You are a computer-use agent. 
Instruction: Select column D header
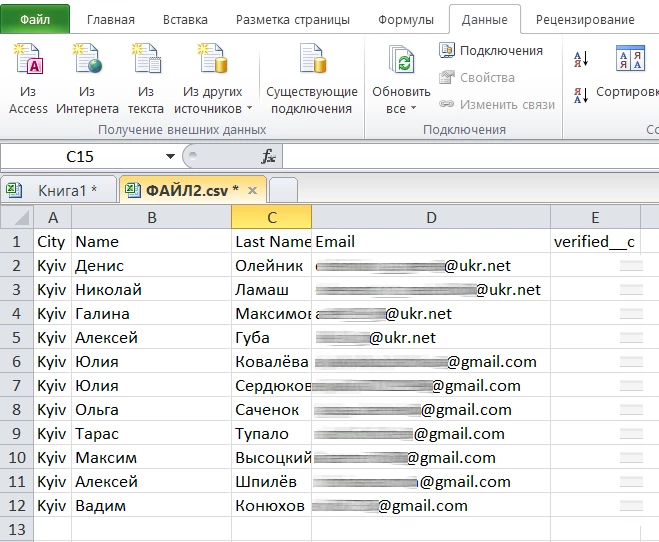tap(430, 217)
